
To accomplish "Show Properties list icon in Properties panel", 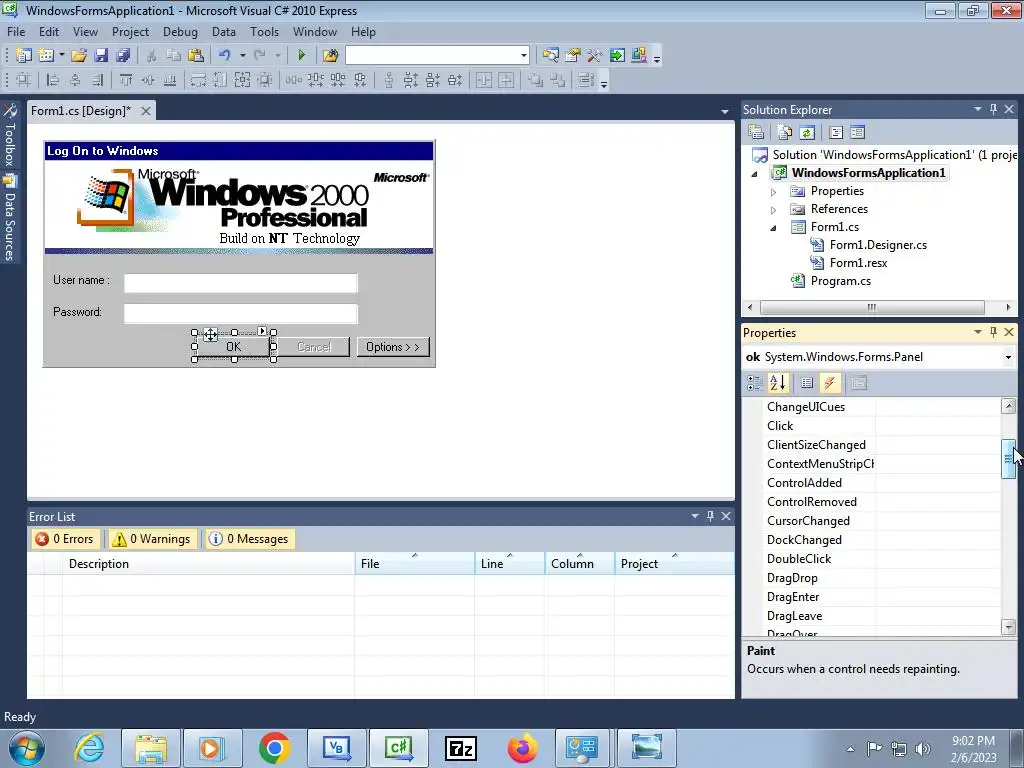I will [807, 383].
